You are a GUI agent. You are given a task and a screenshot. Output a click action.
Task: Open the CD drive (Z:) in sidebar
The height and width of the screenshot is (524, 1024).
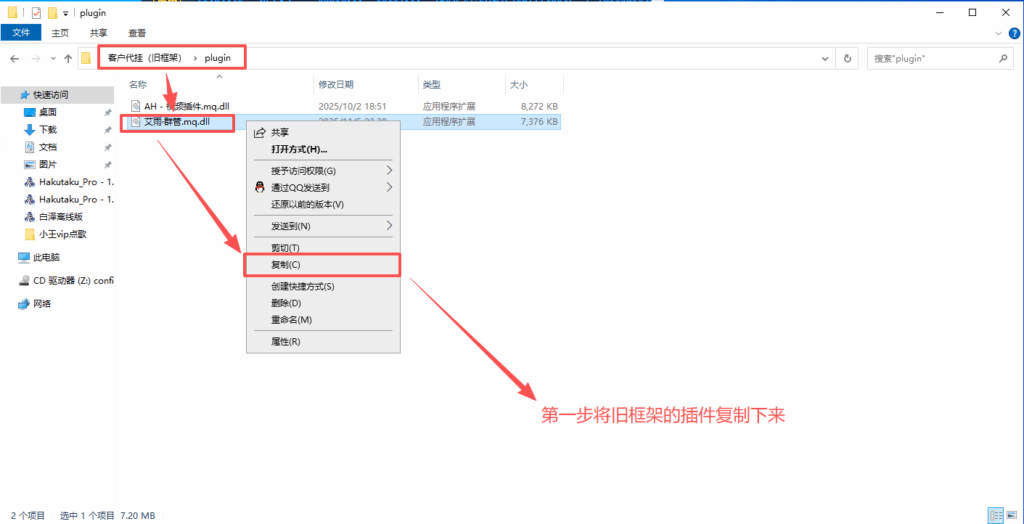click(x=74, y=280)
